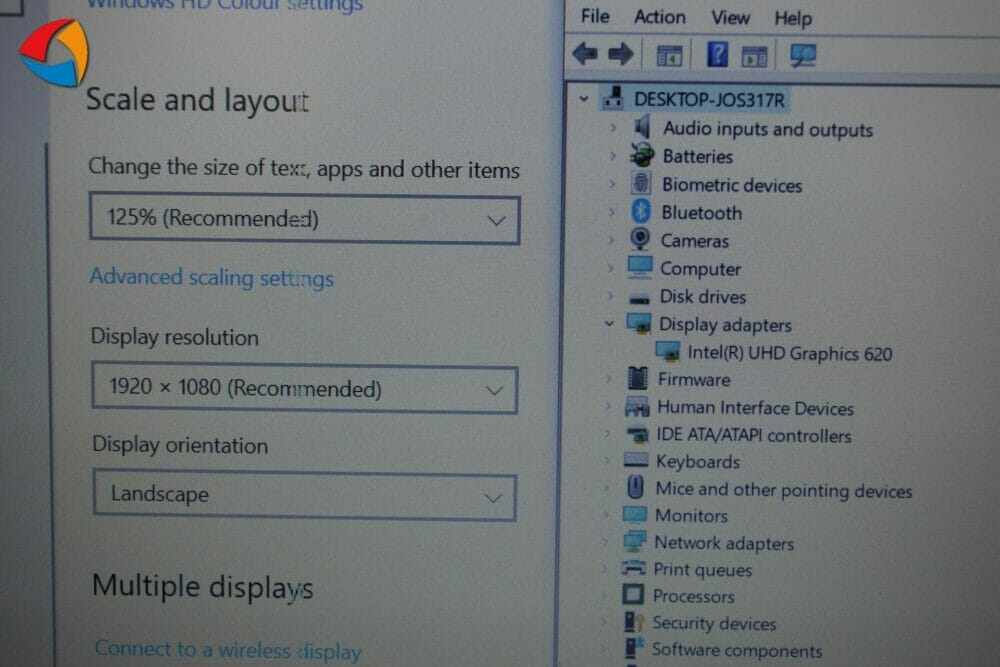Click the DESKTOP-JOS317R computer icon

point(614,98)
